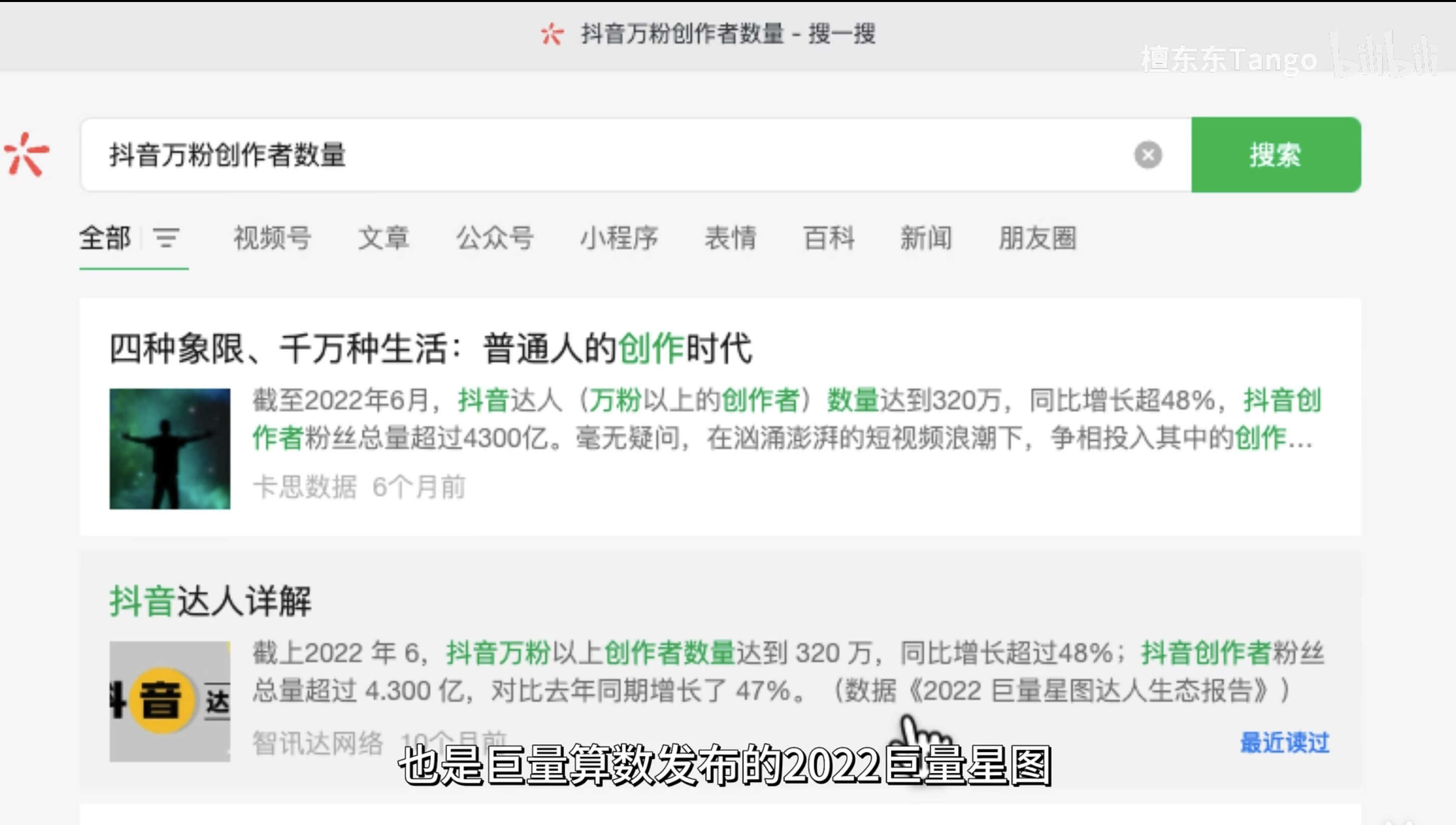This screenshot has height=825, width=1456.
Task: Switch to the 表情 tab
Action: point(731,238)
